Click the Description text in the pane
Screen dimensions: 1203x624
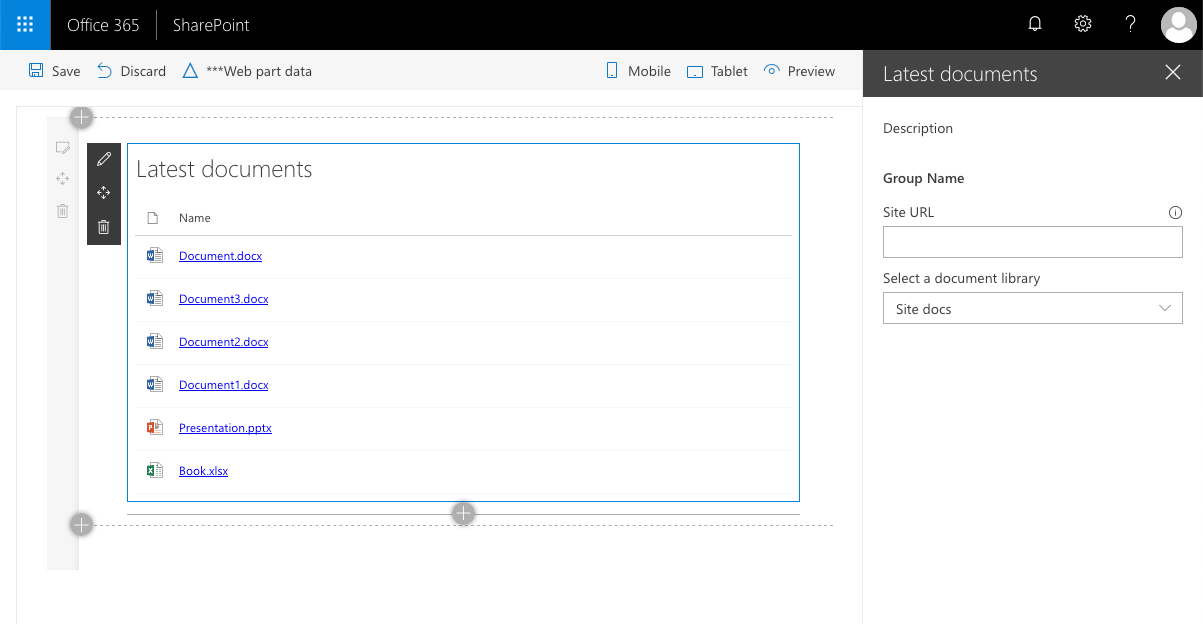(x=918, y=128)
